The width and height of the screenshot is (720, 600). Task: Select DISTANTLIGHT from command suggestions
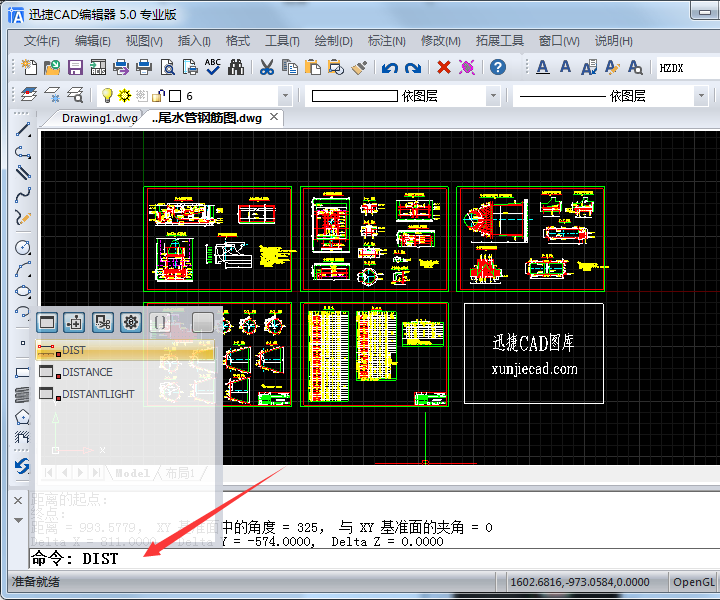coord(125,394)
